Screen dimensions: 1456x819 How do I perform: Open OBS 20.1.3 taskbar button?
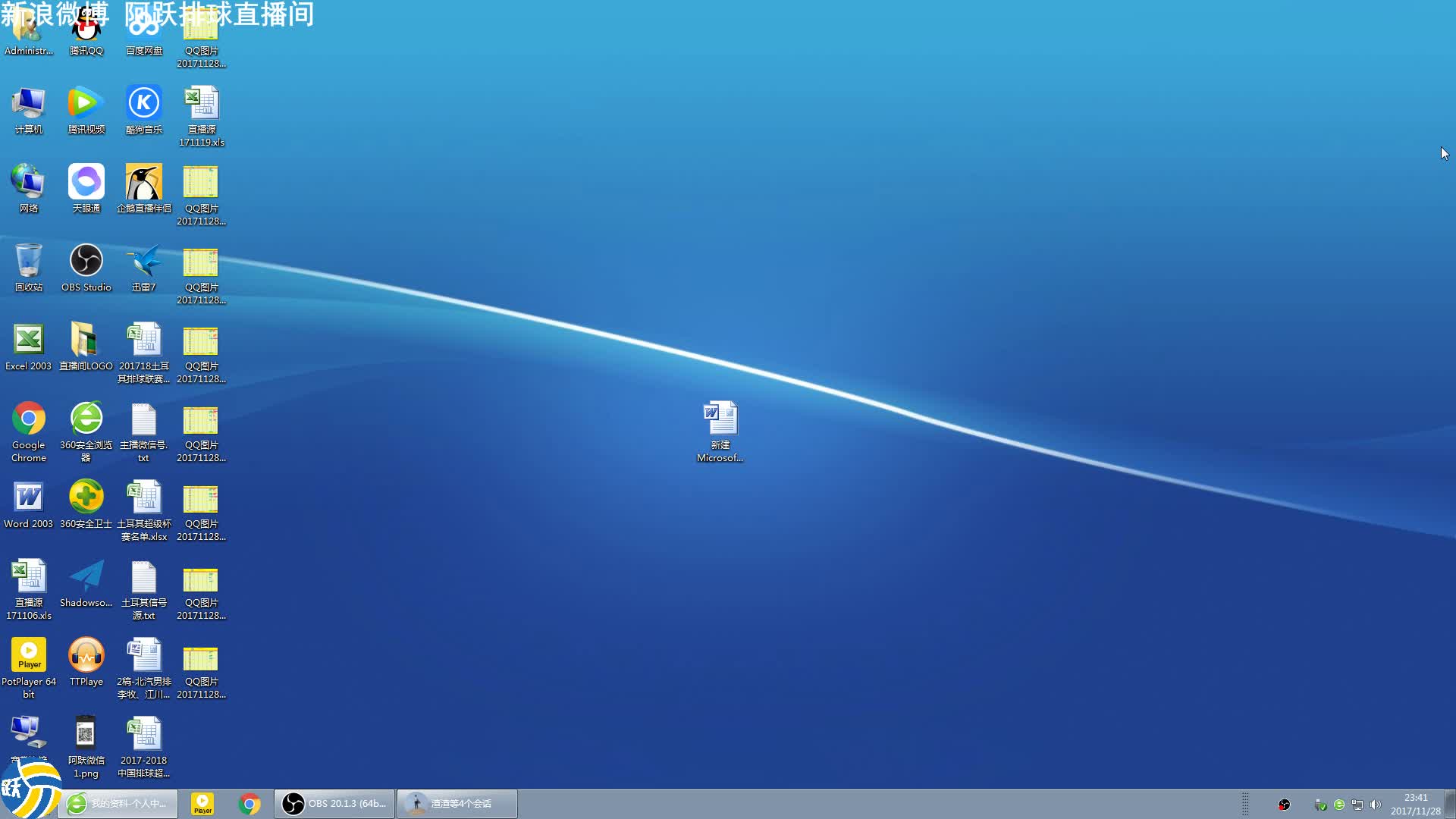pos(334,803)
